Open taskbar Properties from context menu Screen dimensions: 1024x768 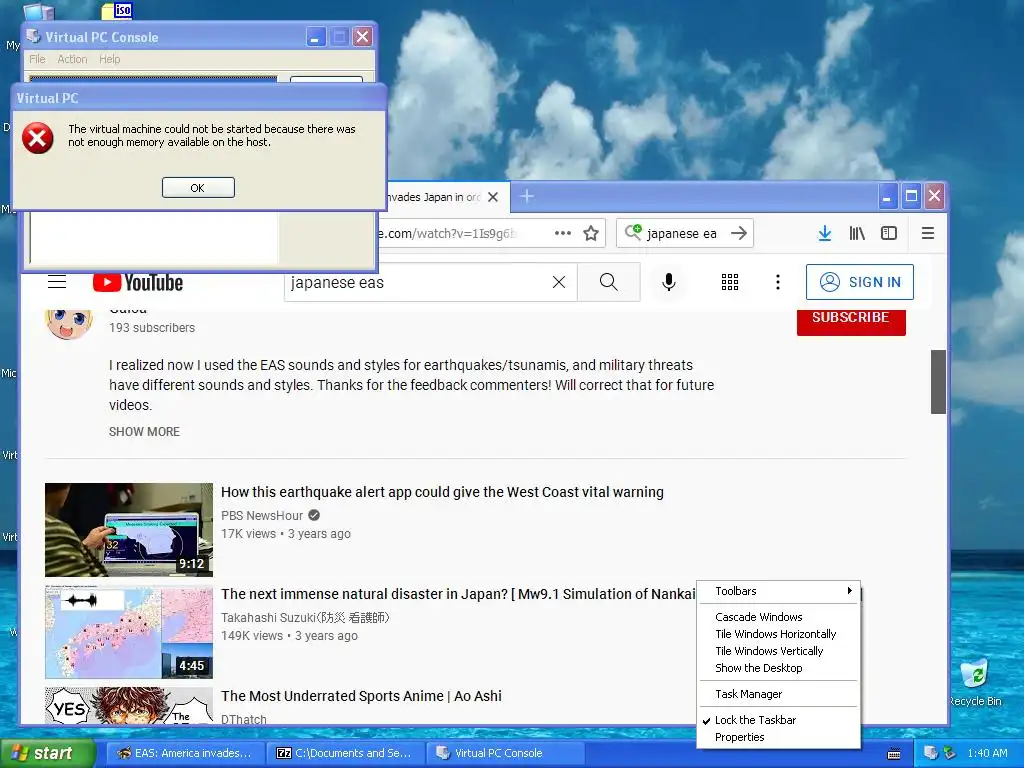(x=778, y=737)
